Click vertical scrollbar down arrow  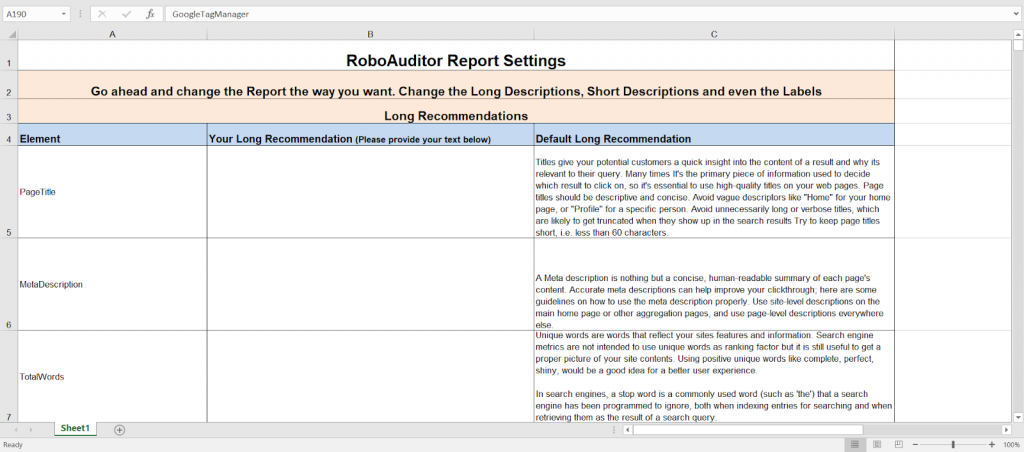coord(1018,417)
